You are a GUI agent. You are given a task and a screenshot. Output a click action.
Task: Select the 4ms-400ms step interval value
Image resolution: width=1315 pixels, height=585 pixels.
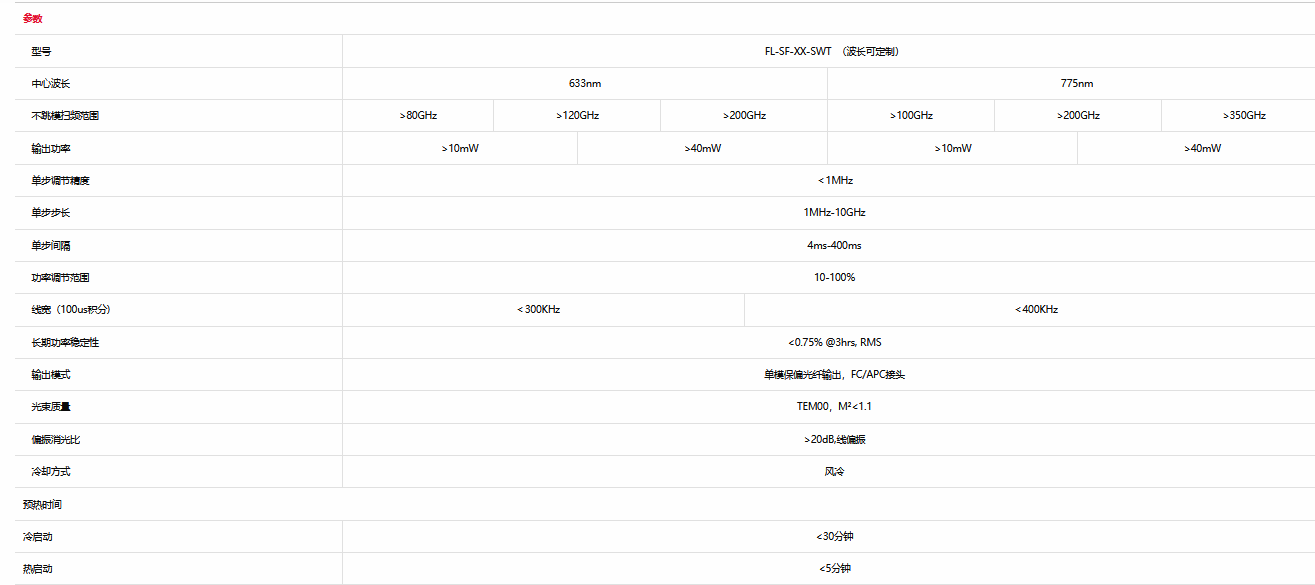pyautogui.click(x=834, y=245)
